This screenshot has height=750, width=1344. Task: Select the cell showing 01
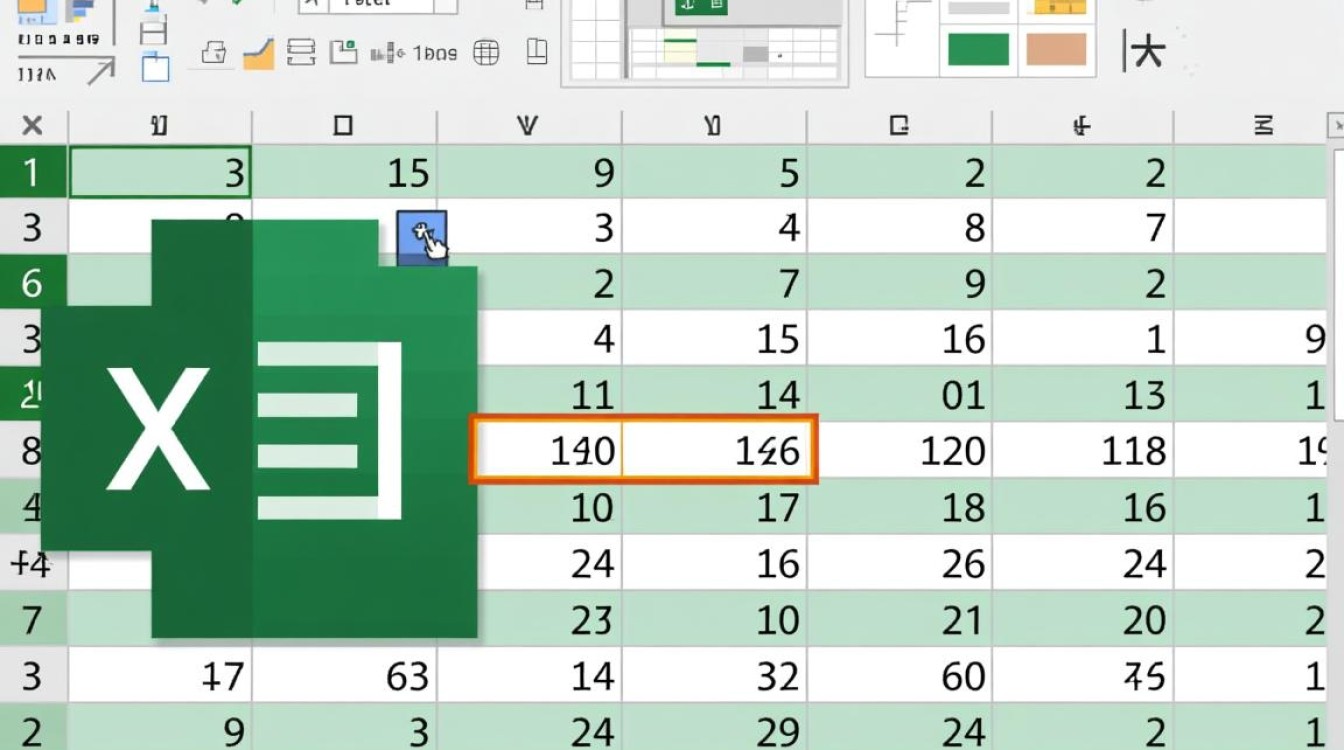(x=899, y=395)
